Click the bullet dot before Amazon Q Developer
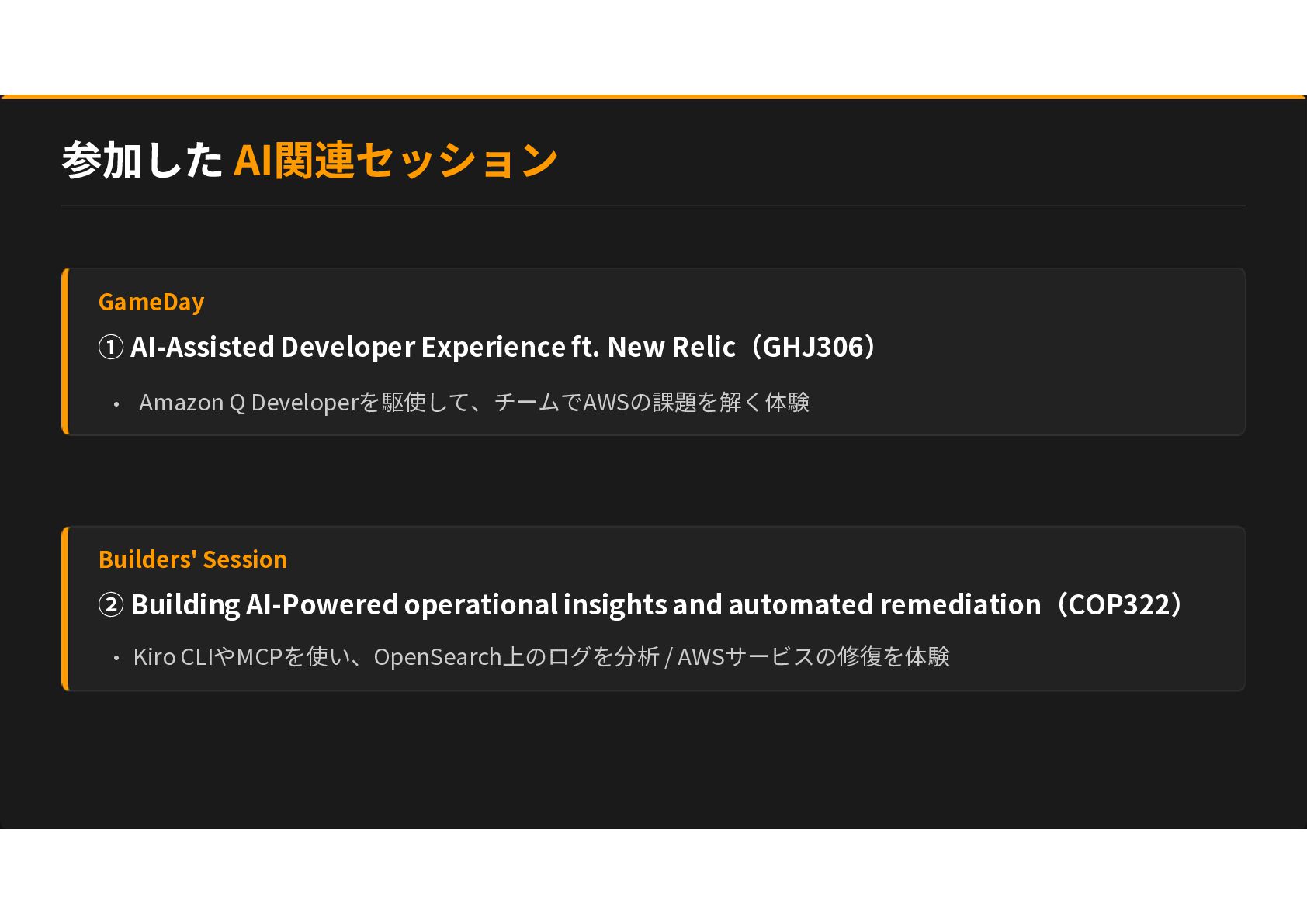The image size is (1307, 924). pos(116,404)
